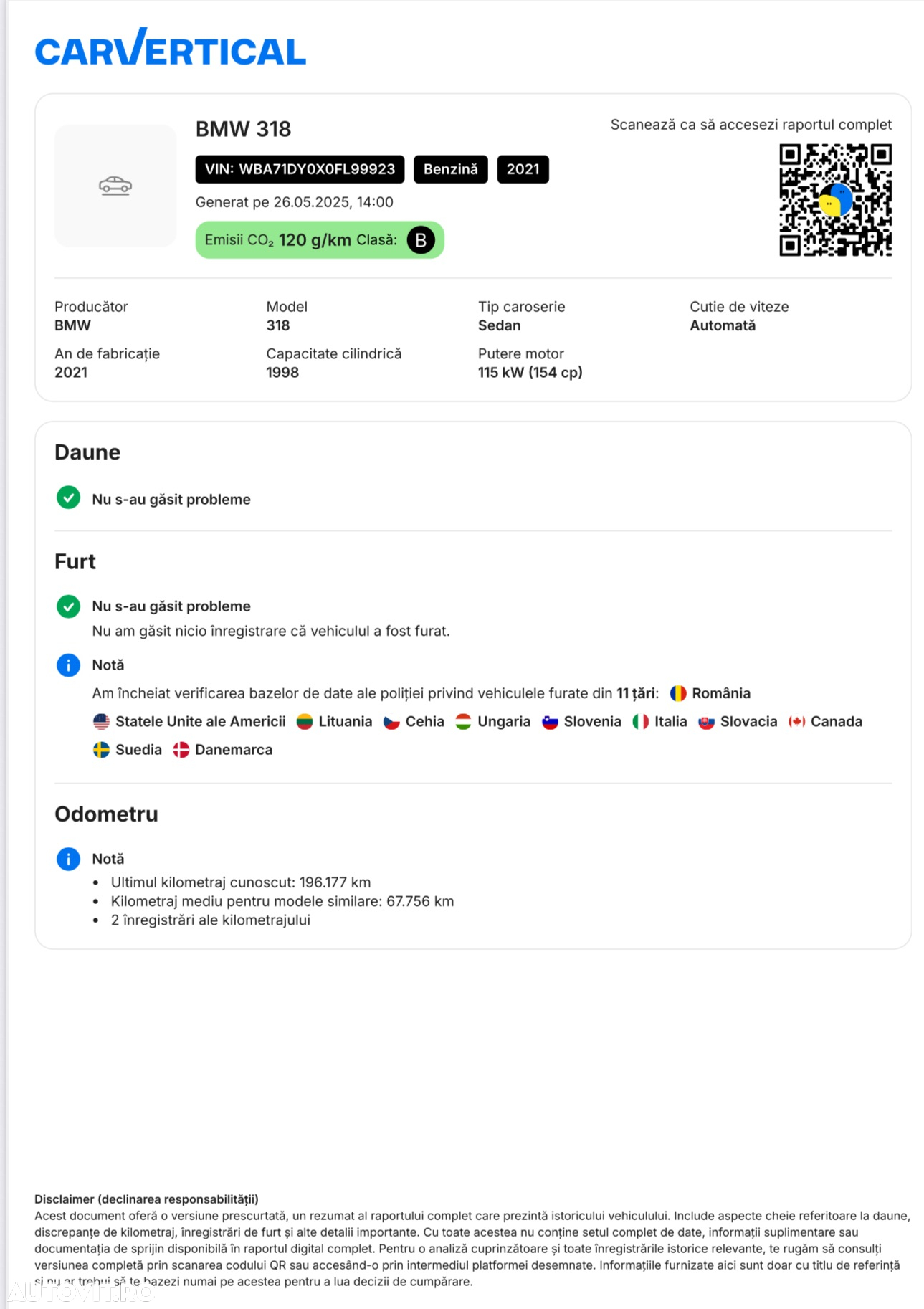Click the 2021 year badge
Viewport: 924px width, 1309px height.
tap(523, 169)
